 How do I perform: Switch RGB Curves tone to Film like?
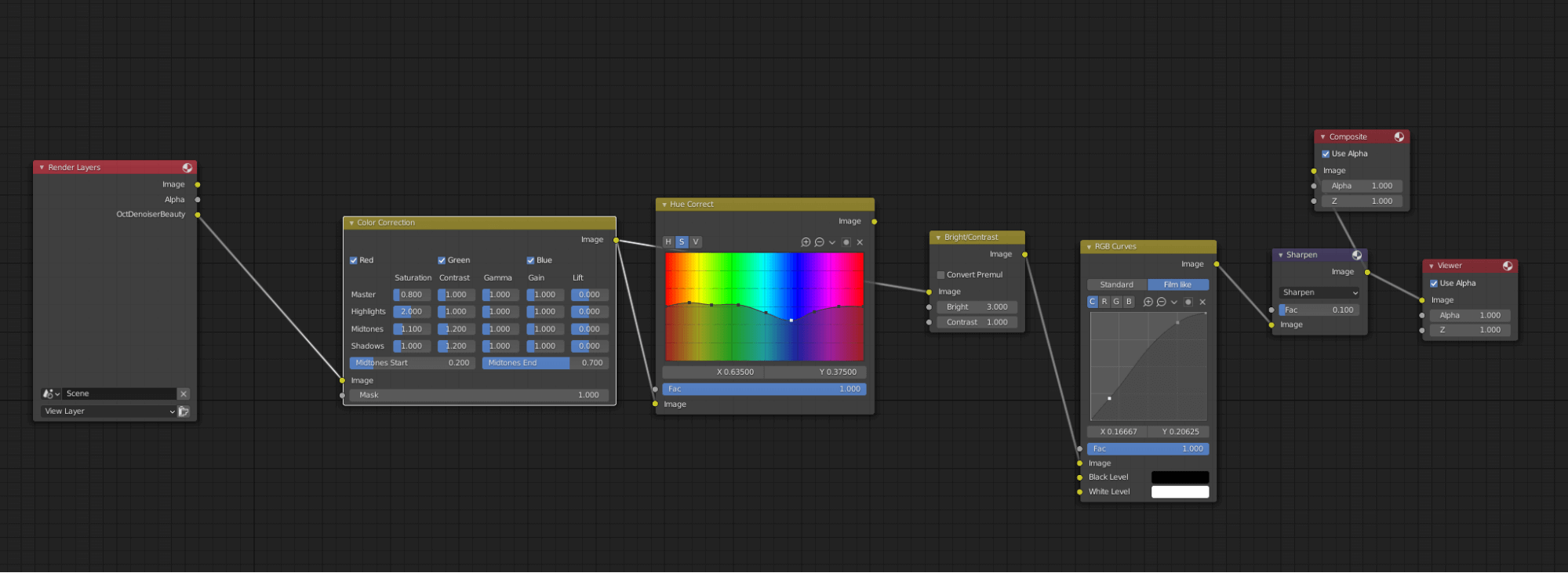coord(1178,285)
